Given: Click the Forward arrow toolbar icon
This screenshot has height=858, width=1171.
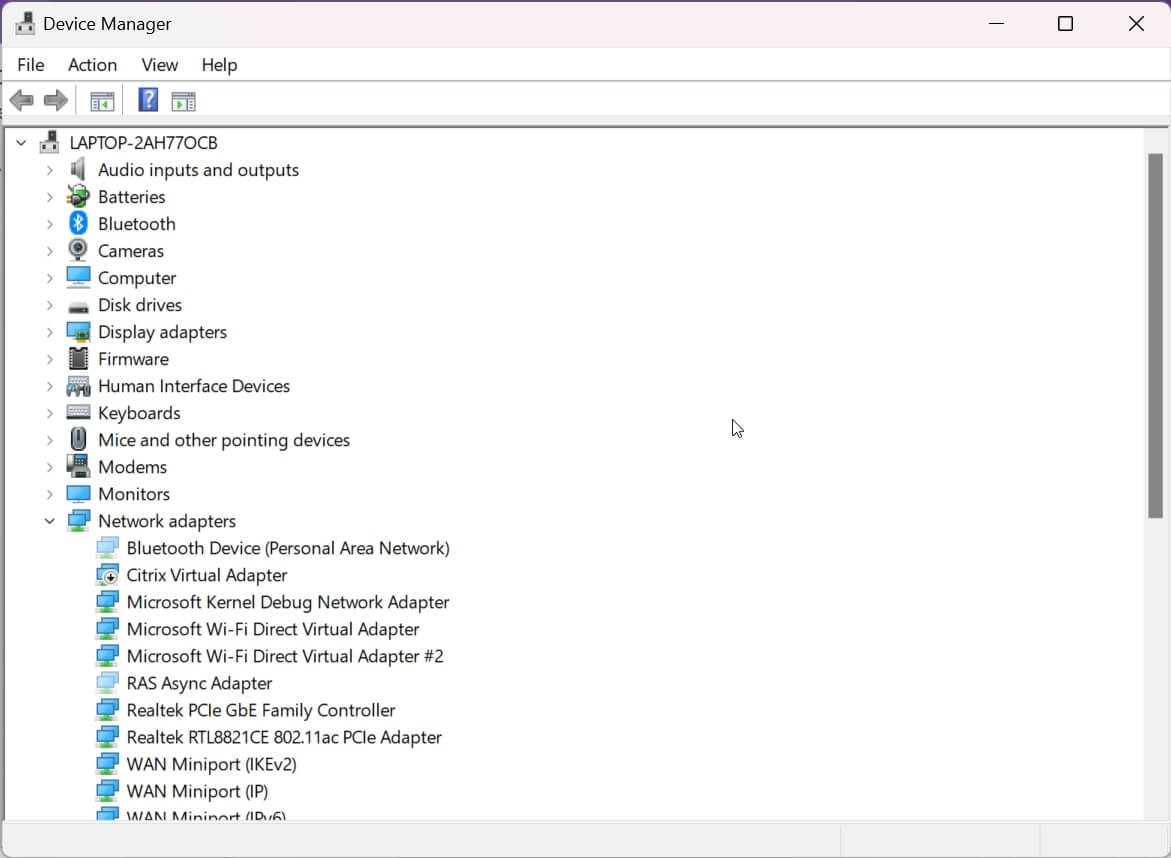Looking at the screenshot, I should pyautogui.click(x=56, y=100).
